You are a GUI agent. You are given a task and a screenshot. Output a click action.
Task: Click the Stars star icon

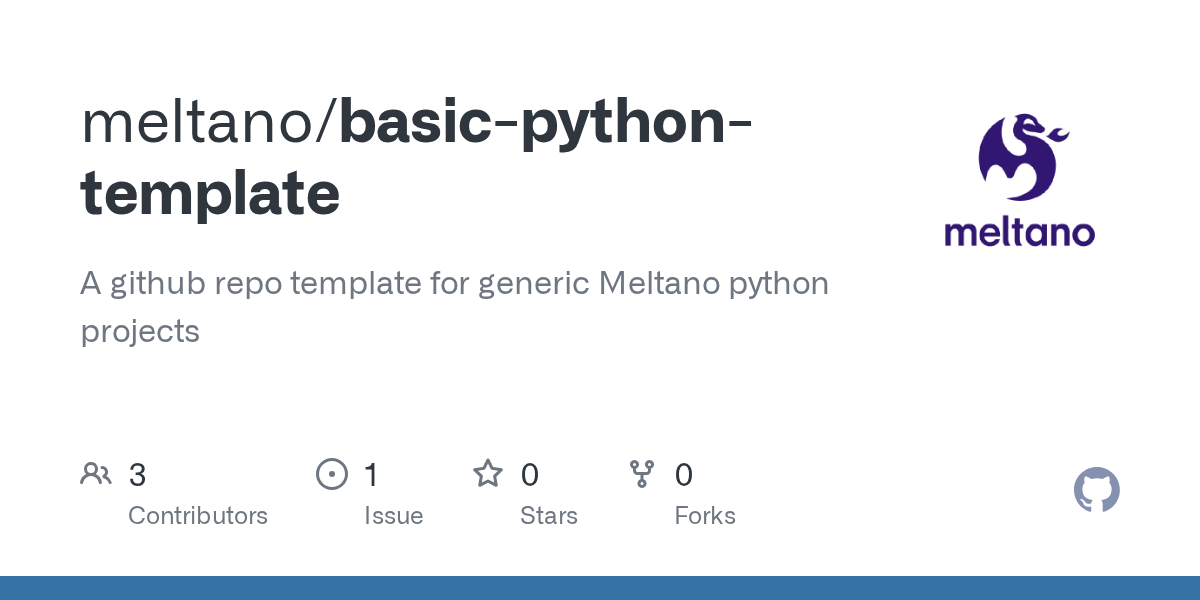click(488, 474)
